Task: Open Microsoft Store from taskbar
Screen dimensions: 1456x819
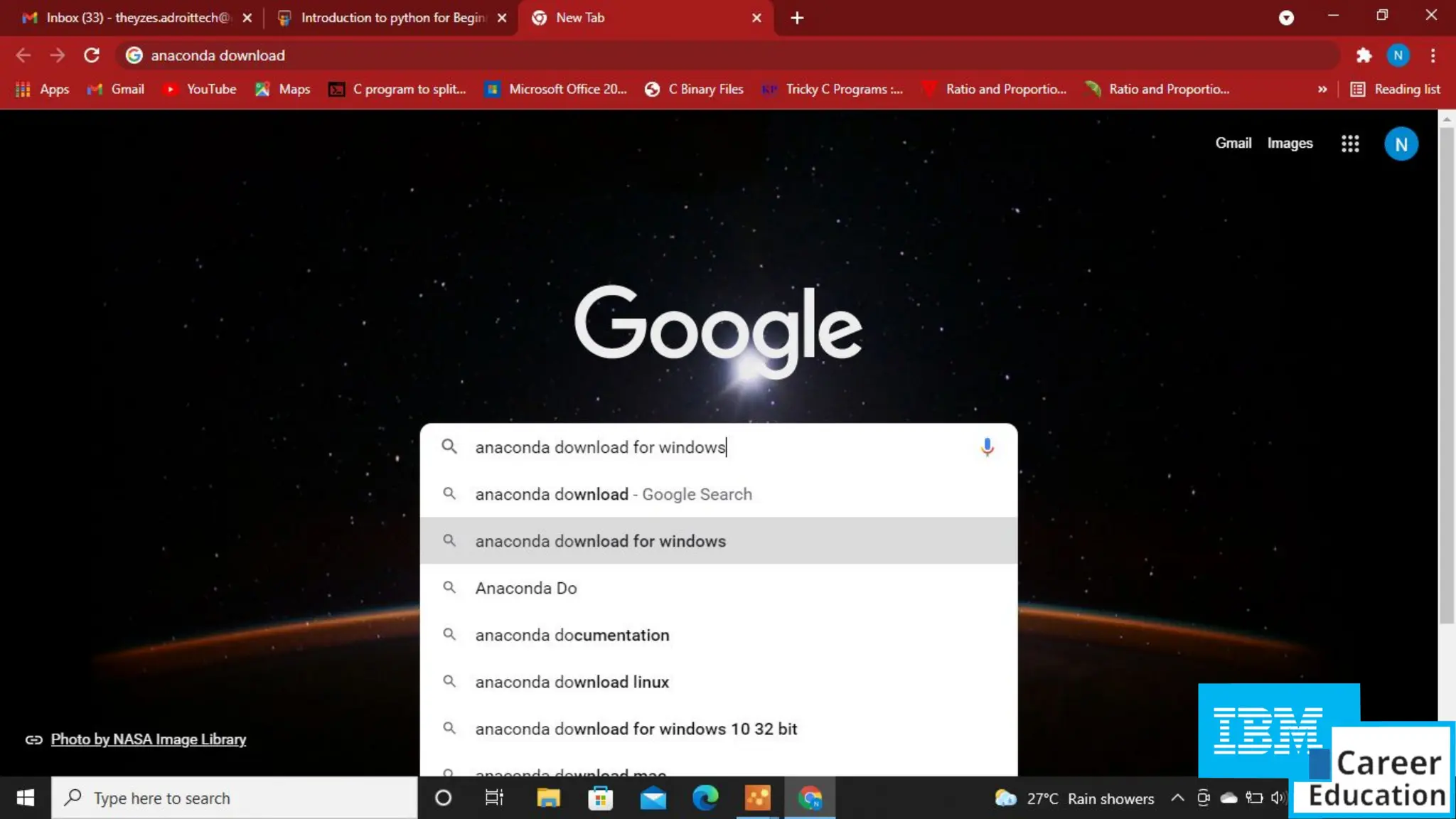Action: 601,798
